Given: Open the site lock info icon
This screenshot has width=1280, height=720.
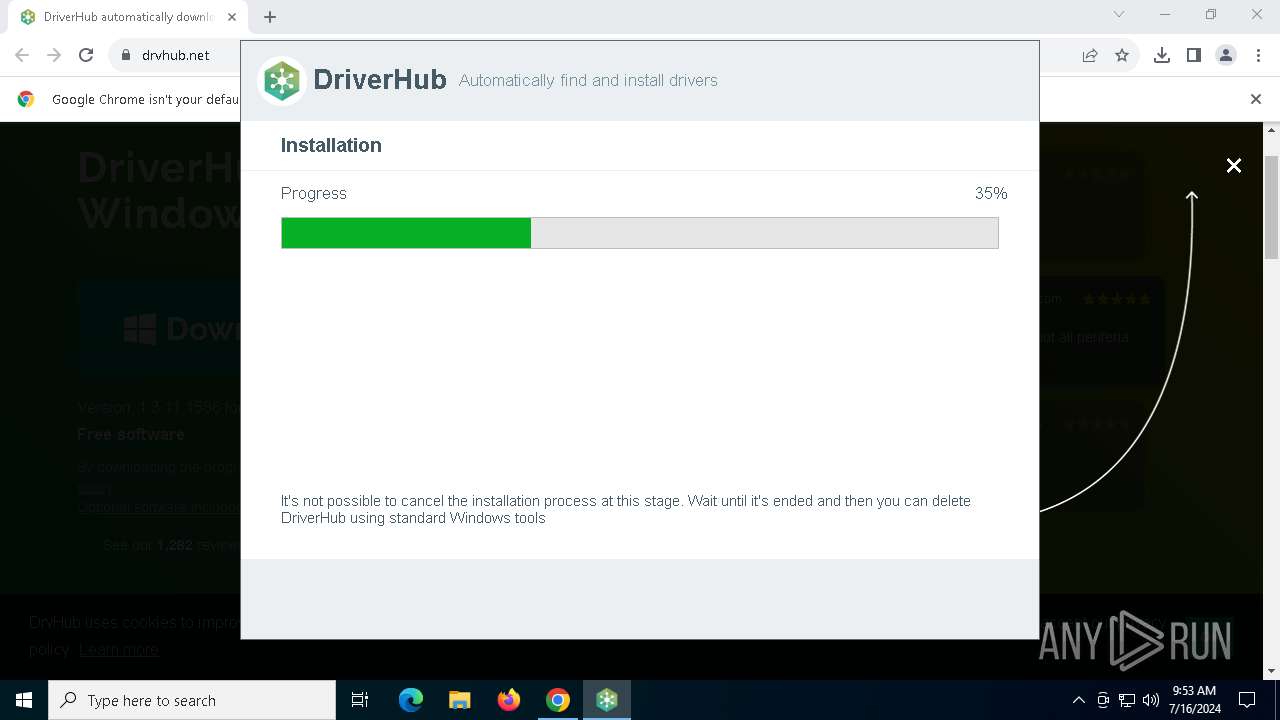Looking at the screenshot, I should pos(126,55).
